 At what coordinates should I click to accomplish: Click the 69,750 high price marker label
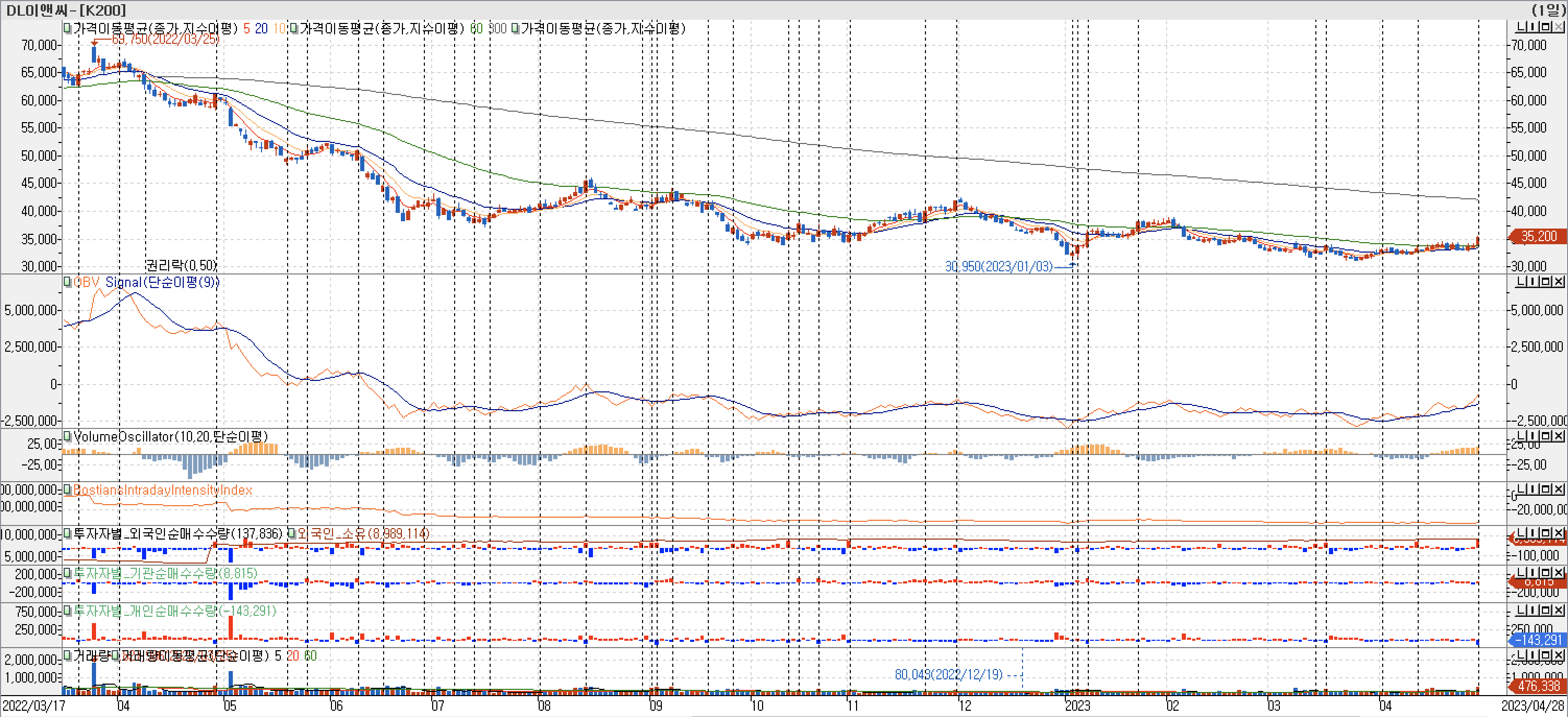165,39
